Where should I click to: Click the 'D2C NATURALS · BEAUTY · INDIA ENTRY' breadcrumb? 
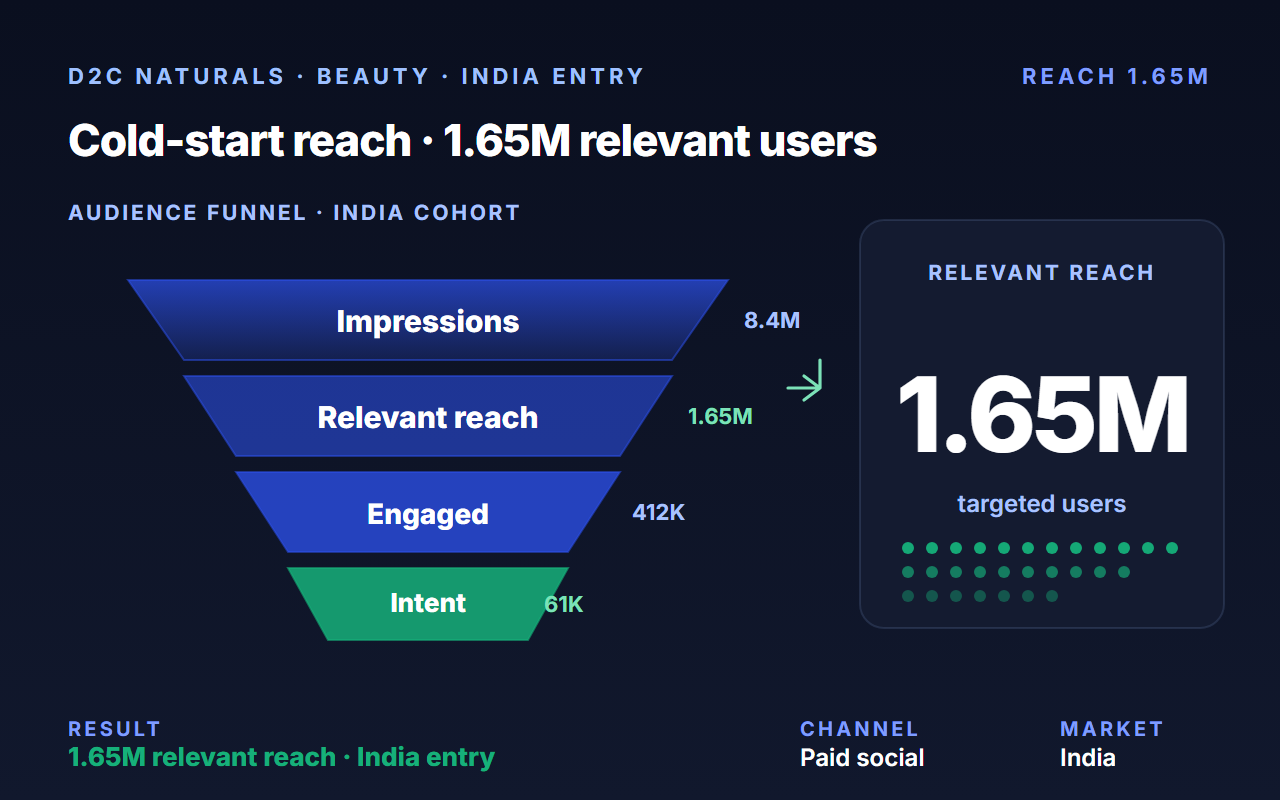pos(356,76)
